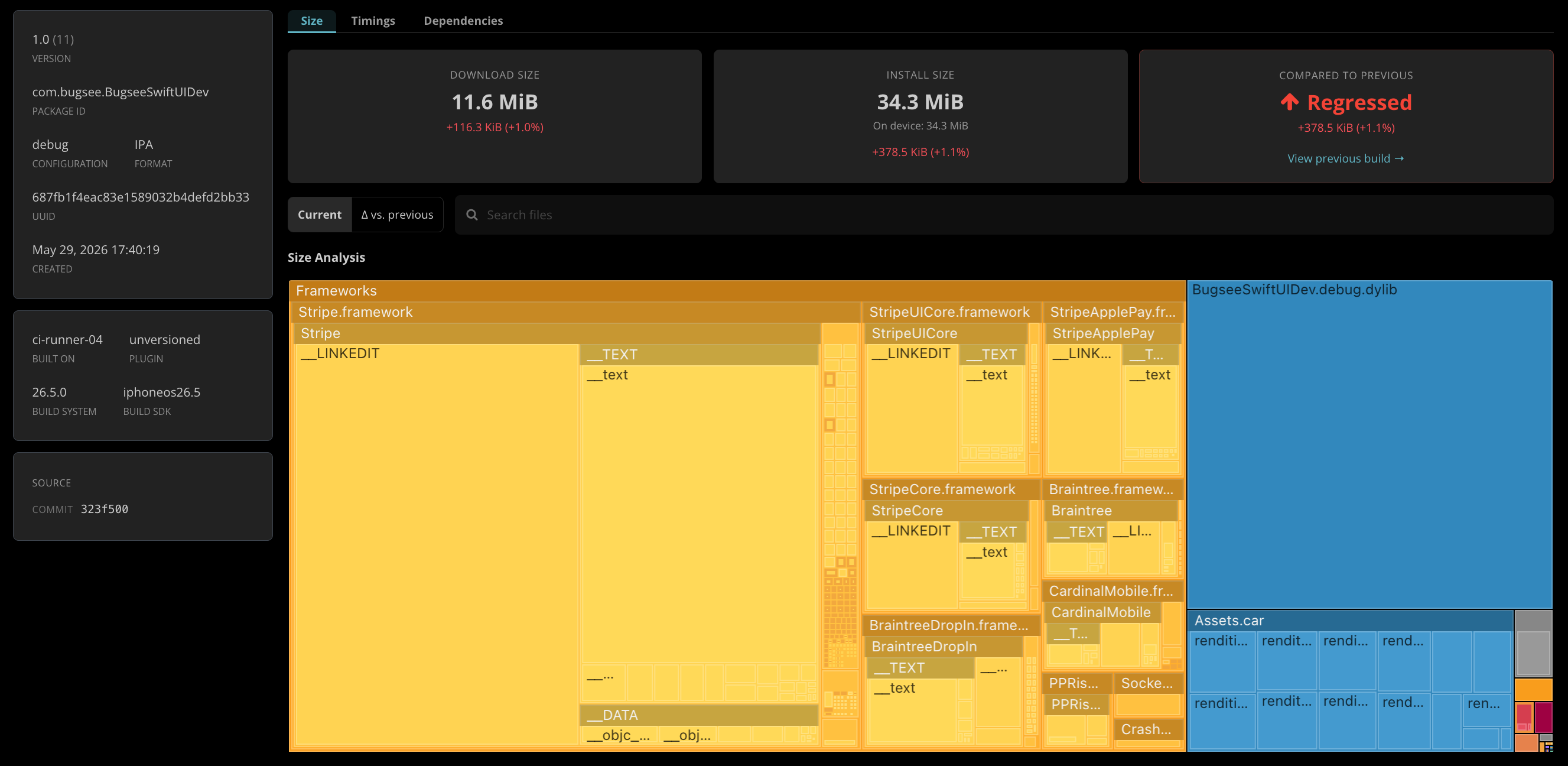Click the StripeApplePay binary header
1568x766 pixels.
click(1113, 333)
